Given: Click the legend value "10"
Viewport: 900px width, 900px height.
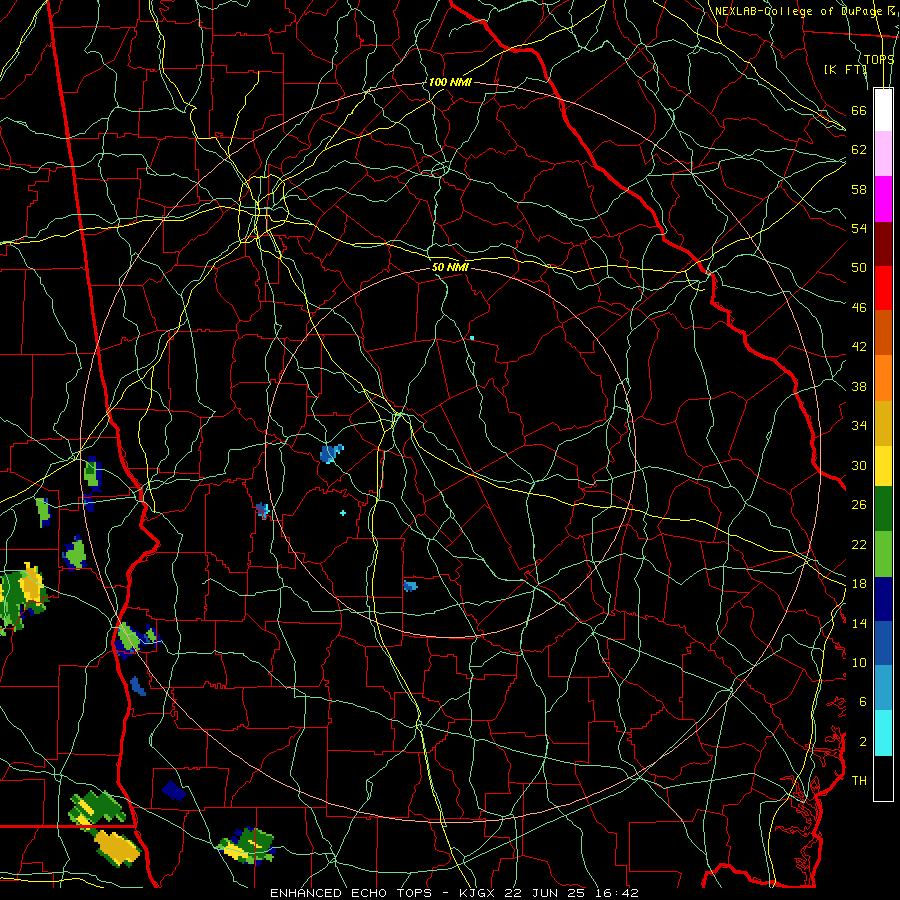Looking at the screenshot, I should [x=859, y=662].
